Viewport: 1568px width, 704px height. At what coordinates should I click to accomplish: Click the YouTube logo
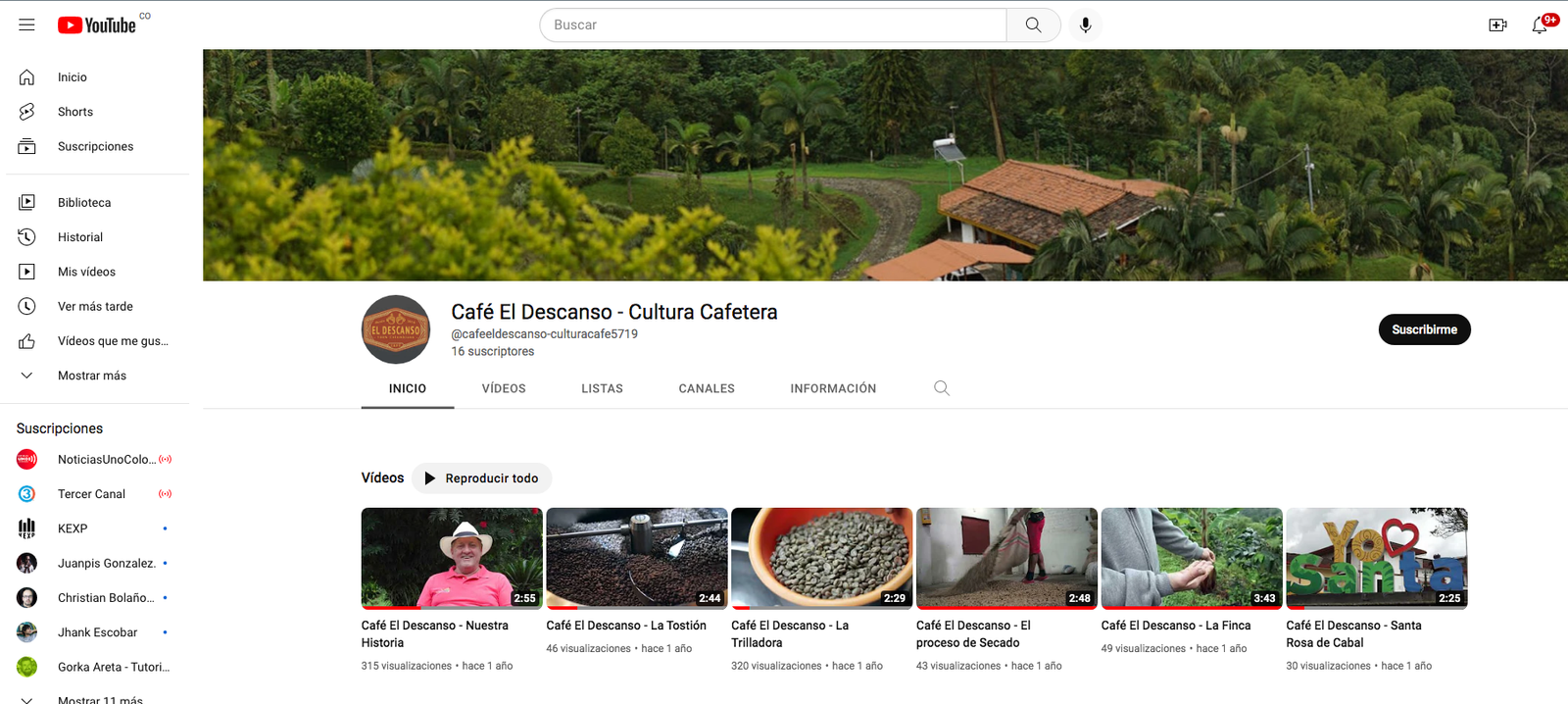[97, 25]
